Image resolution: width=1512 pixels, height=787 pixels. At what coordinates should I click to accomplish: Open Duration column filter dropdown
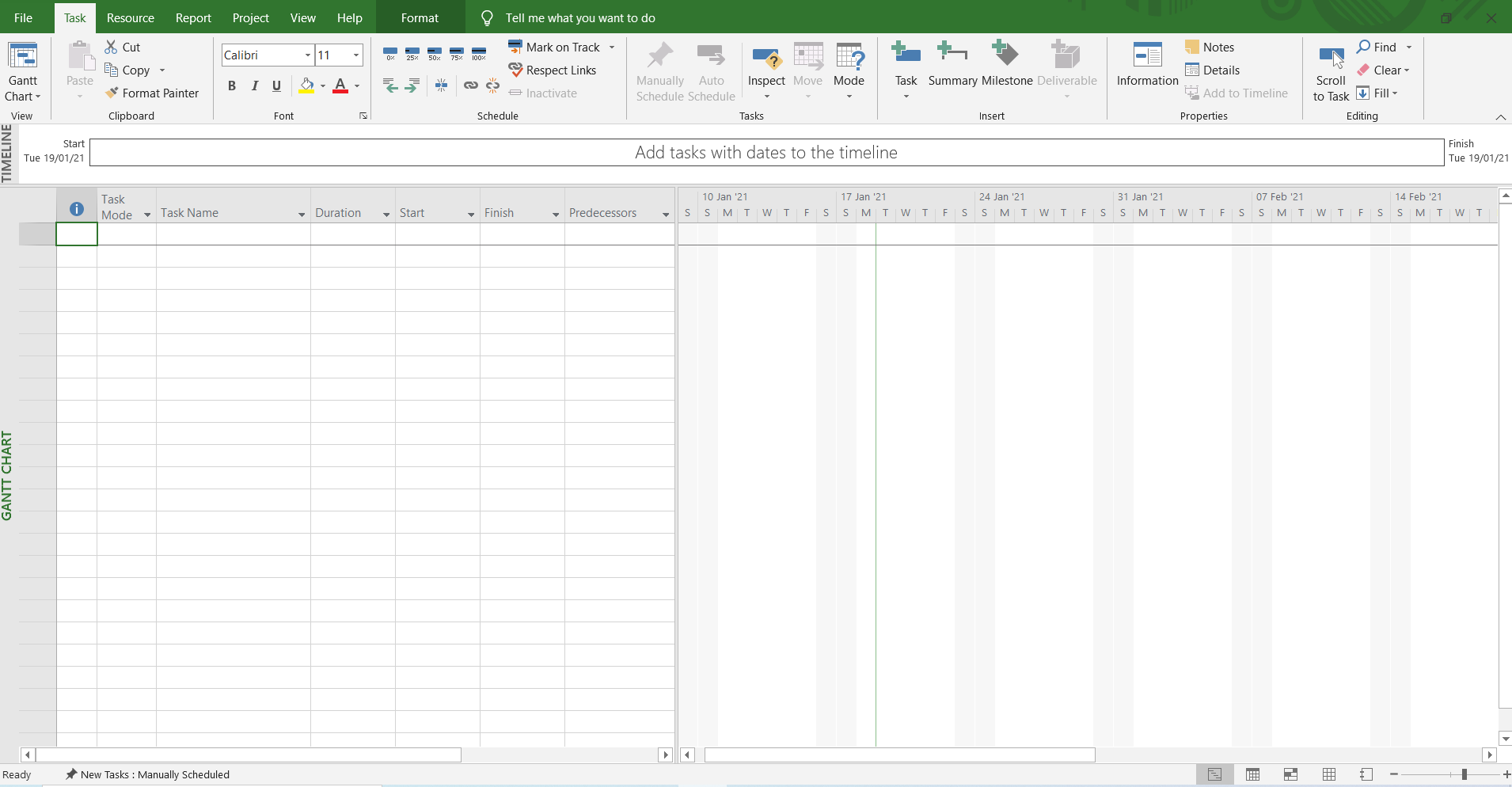(x=386, y=215)
